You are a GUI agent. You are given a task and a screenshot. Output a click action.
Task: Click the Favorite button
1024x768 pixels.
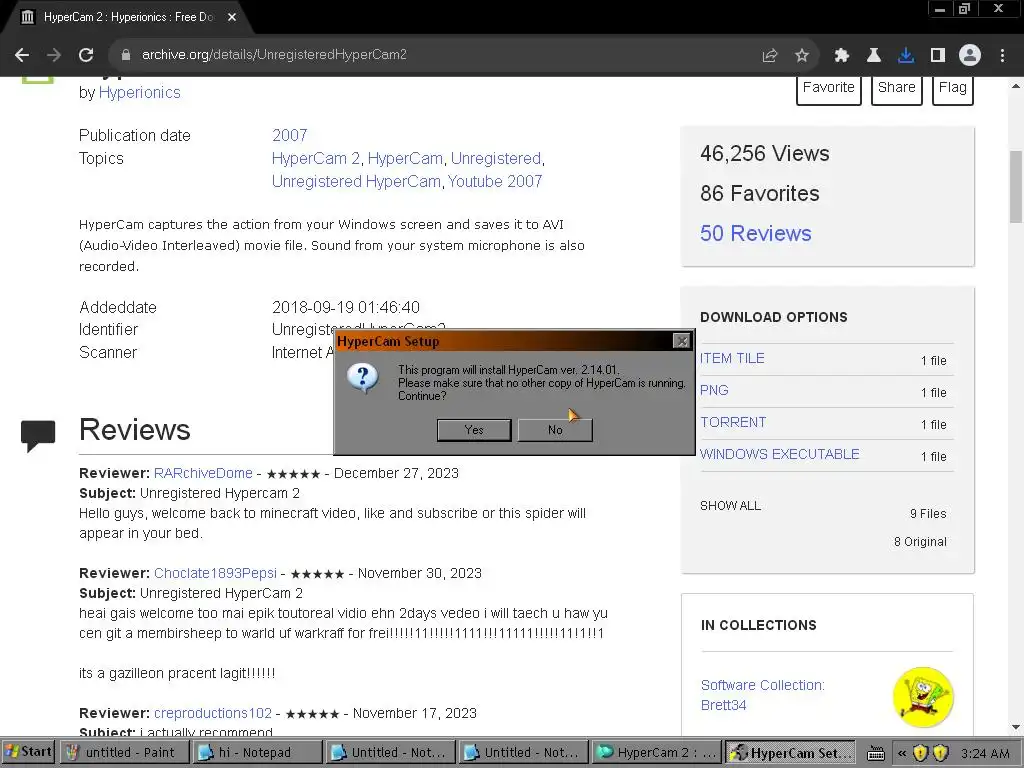[829, 89]
